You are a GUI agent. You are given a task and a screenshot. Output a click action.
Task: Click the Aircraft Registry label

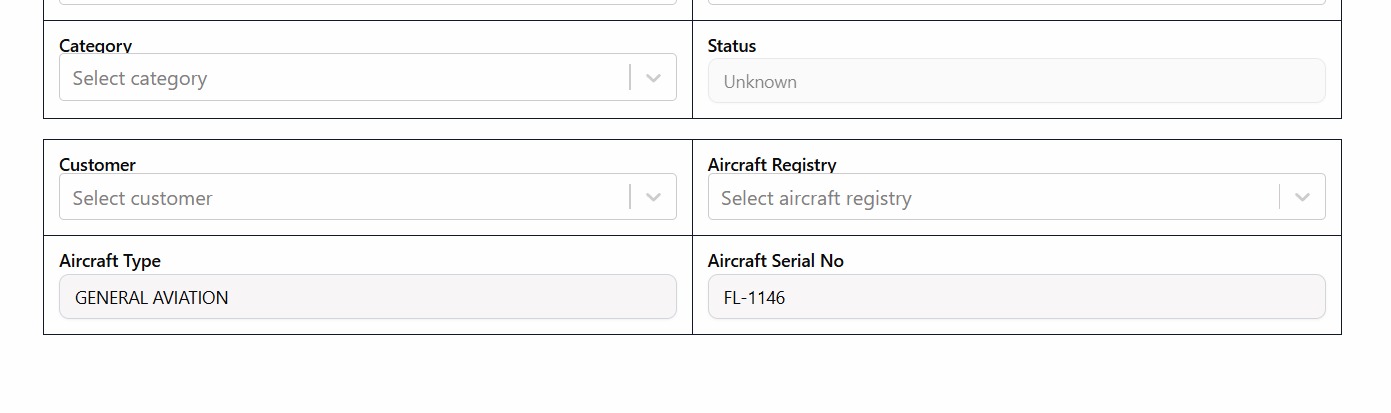(x=772, y=165)
